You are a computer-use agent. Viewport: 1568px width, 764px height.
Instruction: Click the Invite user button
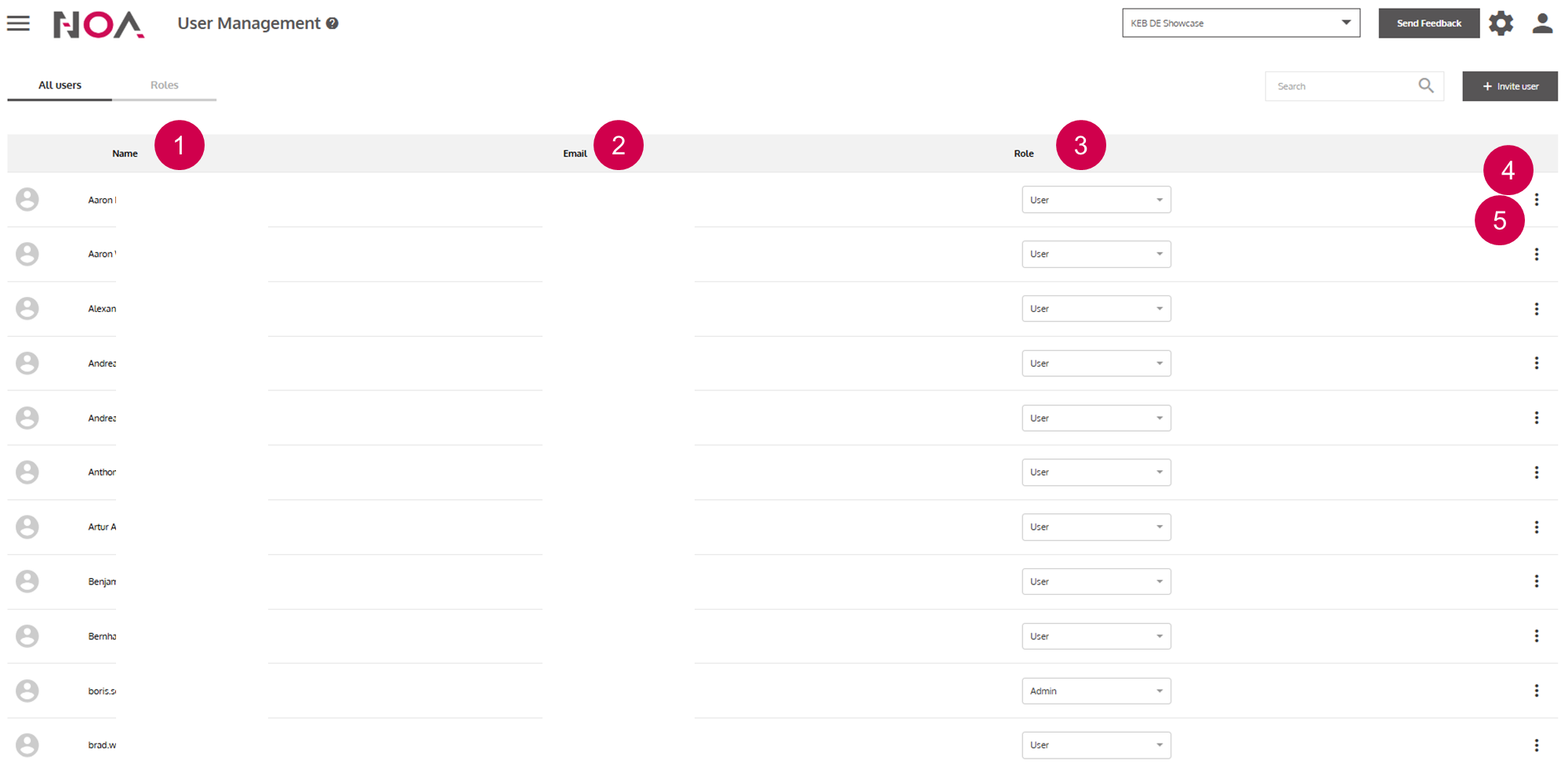(x=1509, y=86)
